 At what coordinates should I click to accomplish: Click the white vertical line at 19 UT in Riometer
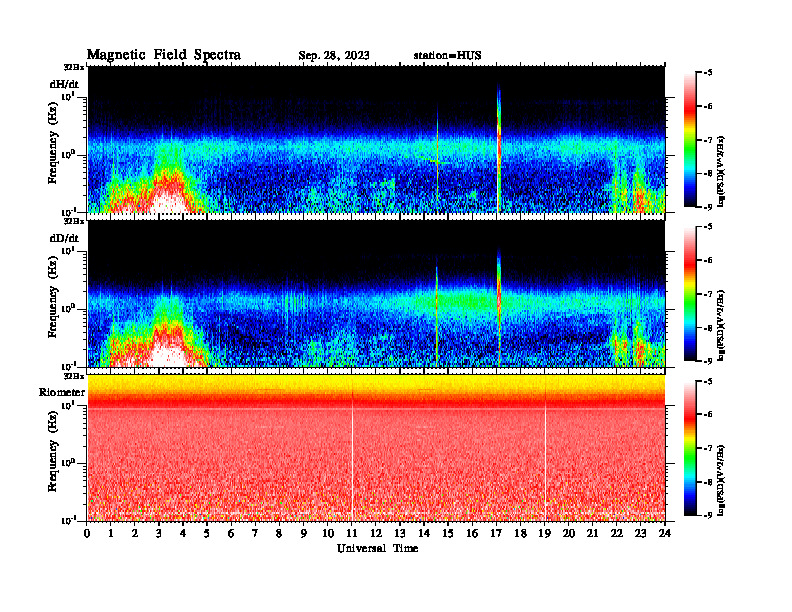click(x=545, y=460)
